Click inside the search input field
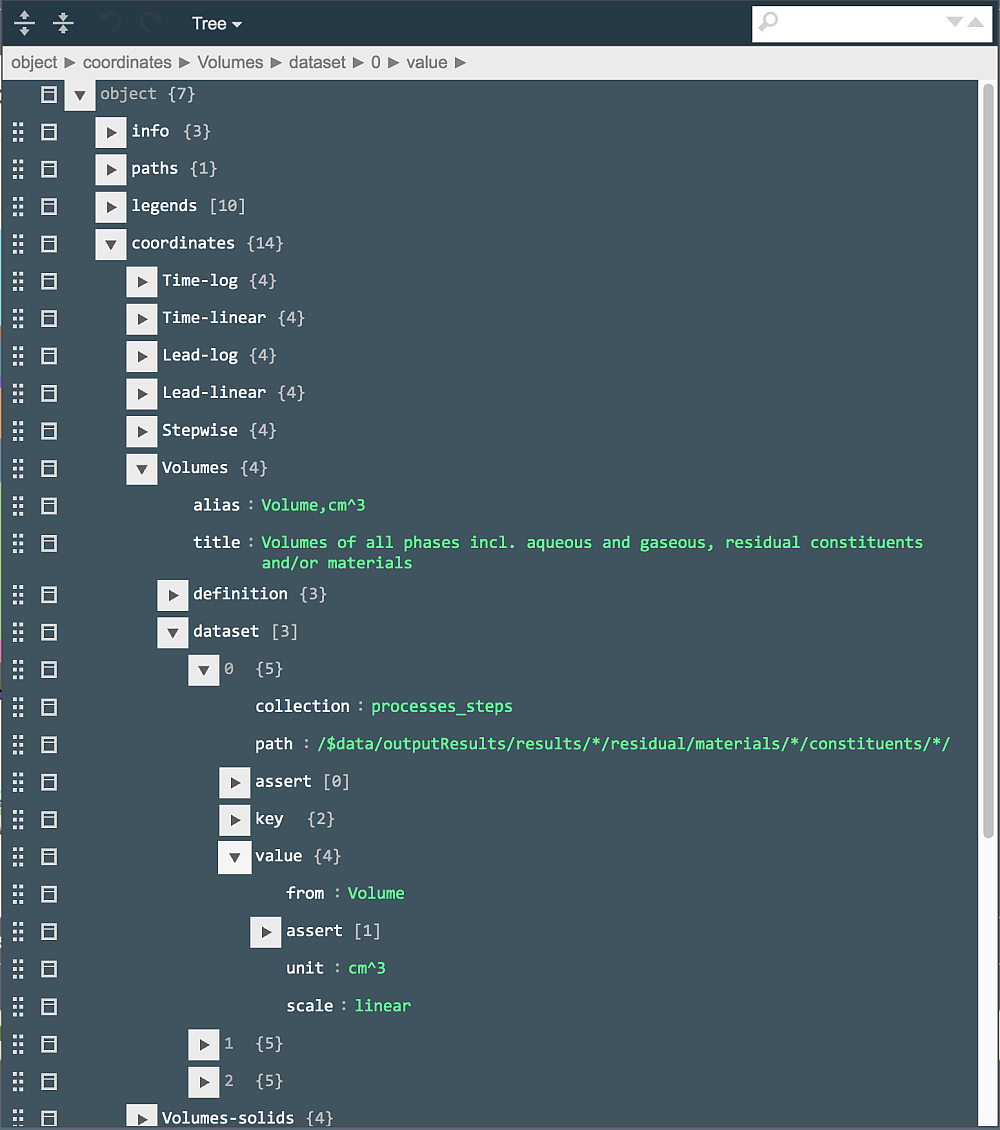This screenshot has height=1130, width=1000. 860,22
